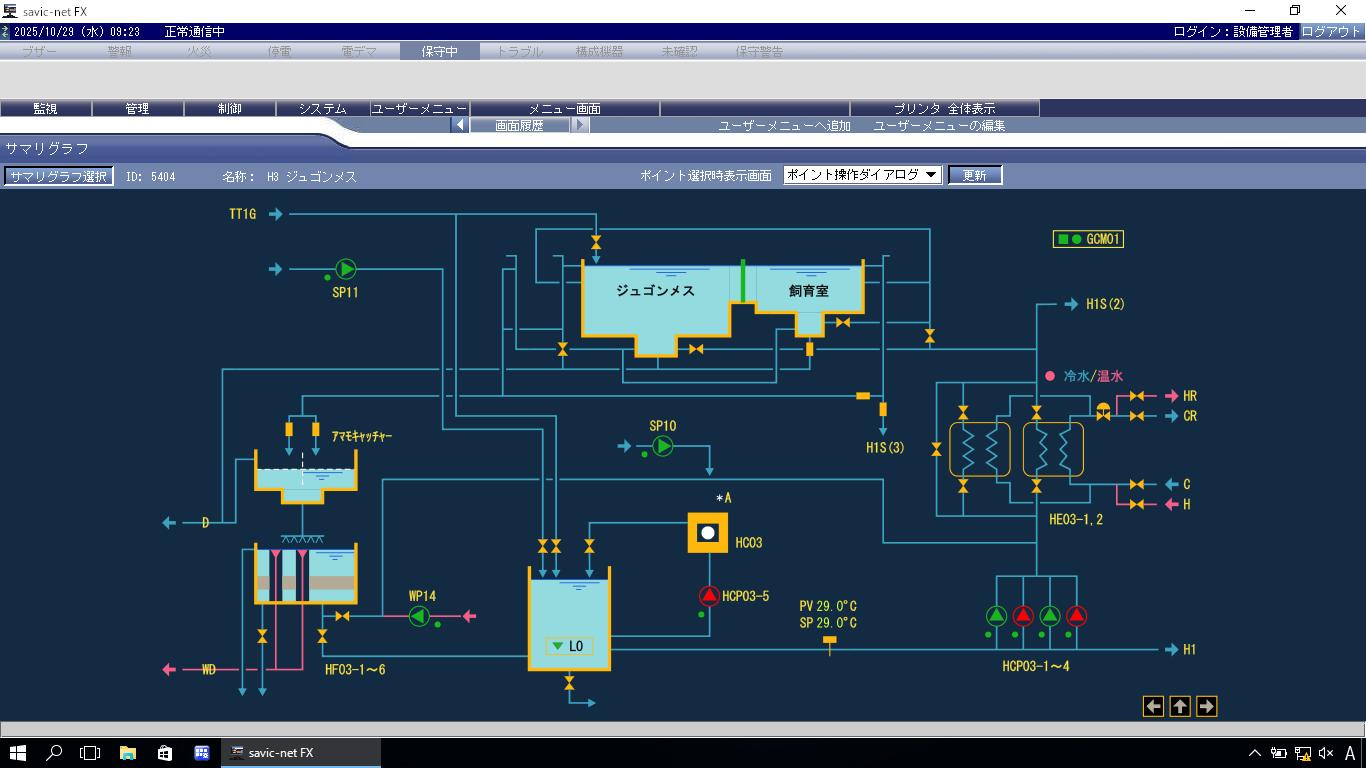Image resolution: width=1366 pixels, height=768 pixels.
Task: Toggle the LO level indicator on tank
Action: tap(568, 646)
